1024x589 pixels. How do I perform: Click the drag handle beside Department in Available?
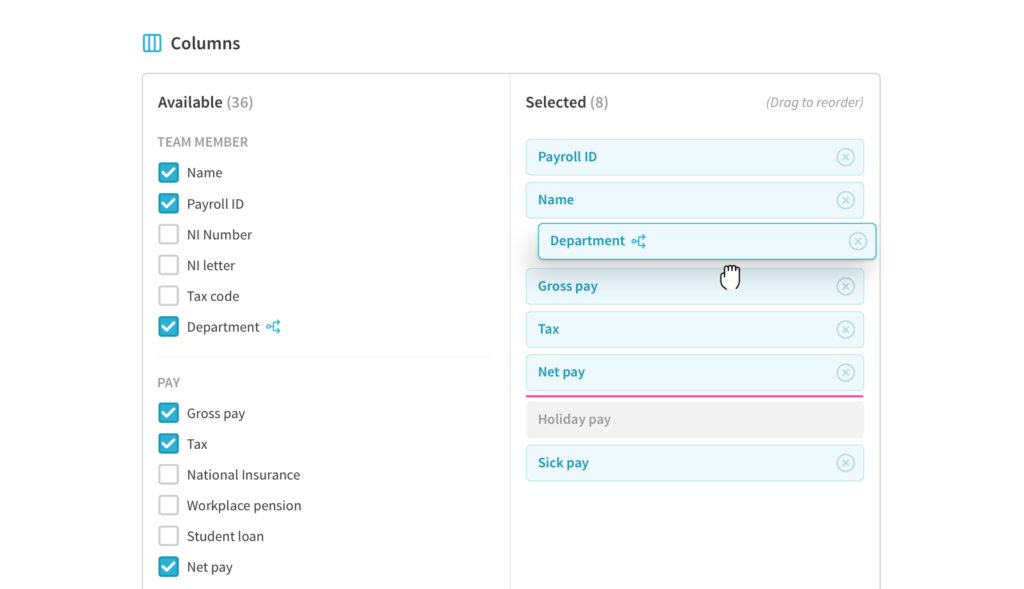[272, 327]
